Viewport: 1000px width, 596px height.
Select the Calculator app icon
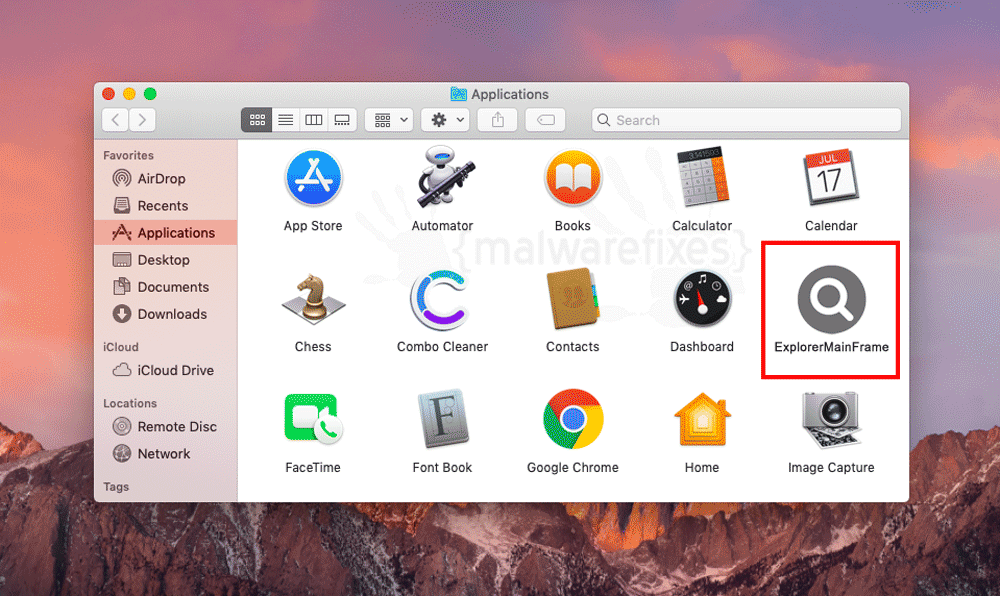coord(702,178)
